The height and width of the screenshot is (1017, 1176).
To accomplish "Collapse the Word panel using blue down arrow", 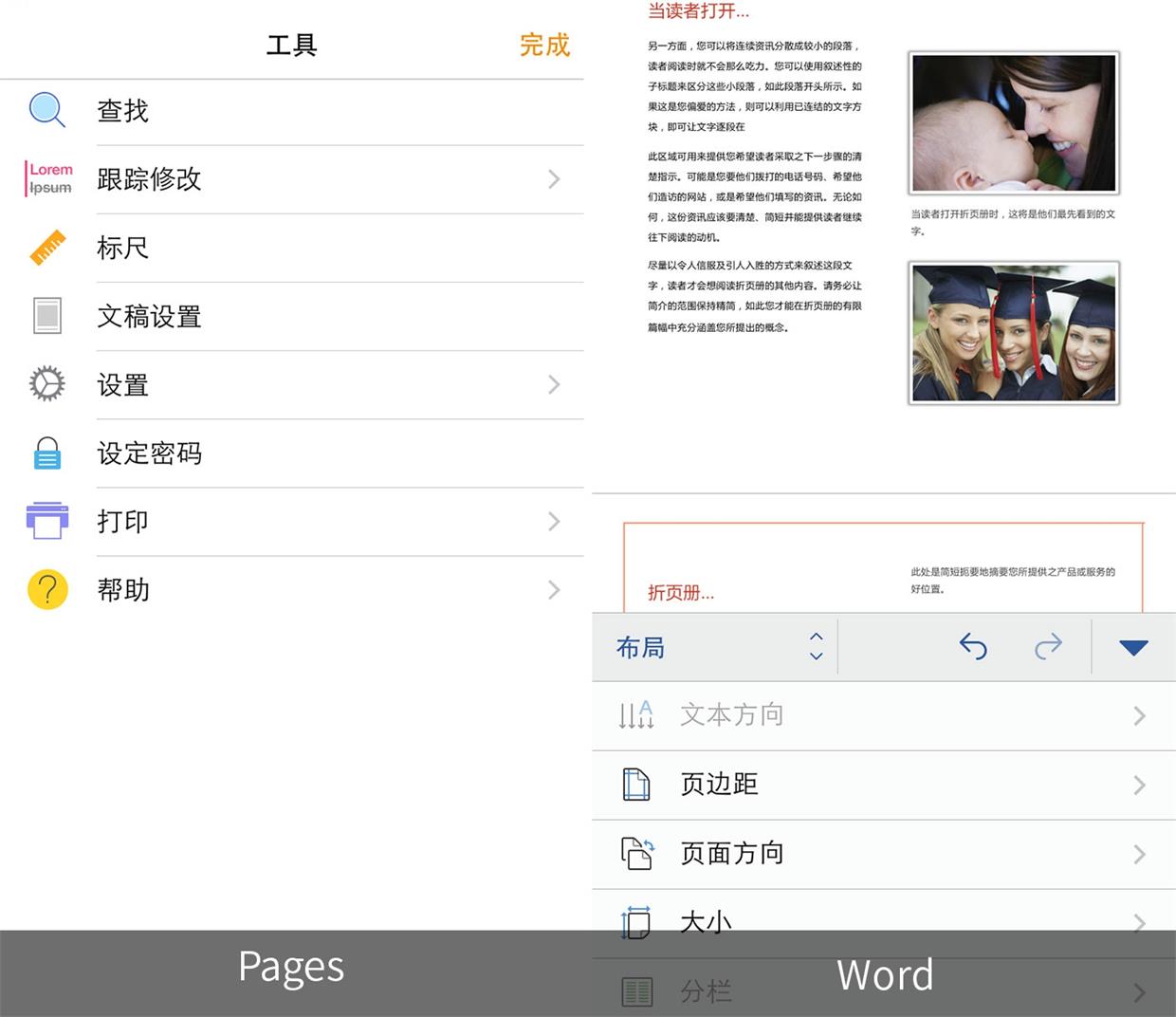I will pyautogui.click(x=1134, y=647).
